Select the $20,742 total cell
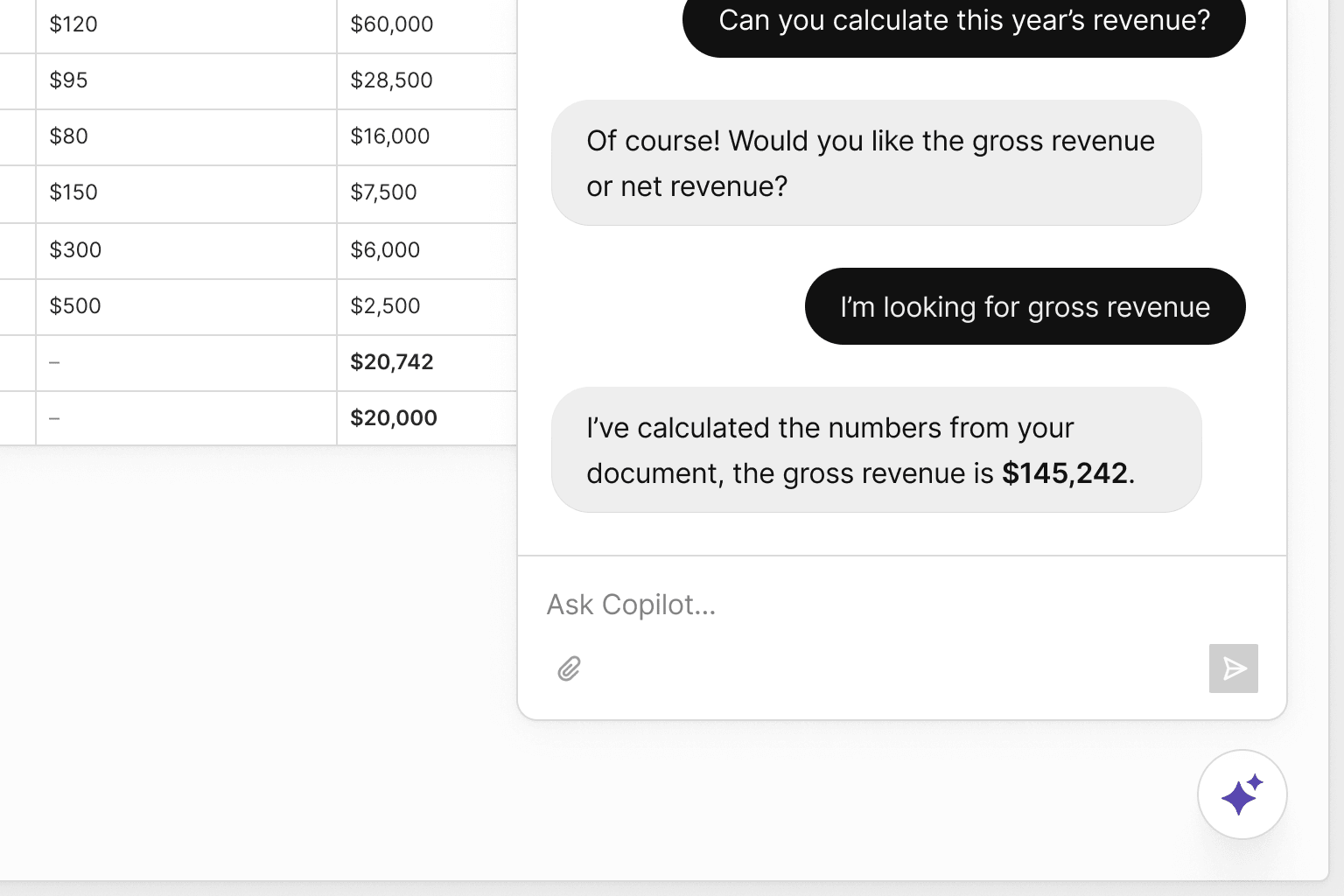Image resolution: width=1344 pixels, height=896 pixels. pos(393,361)
